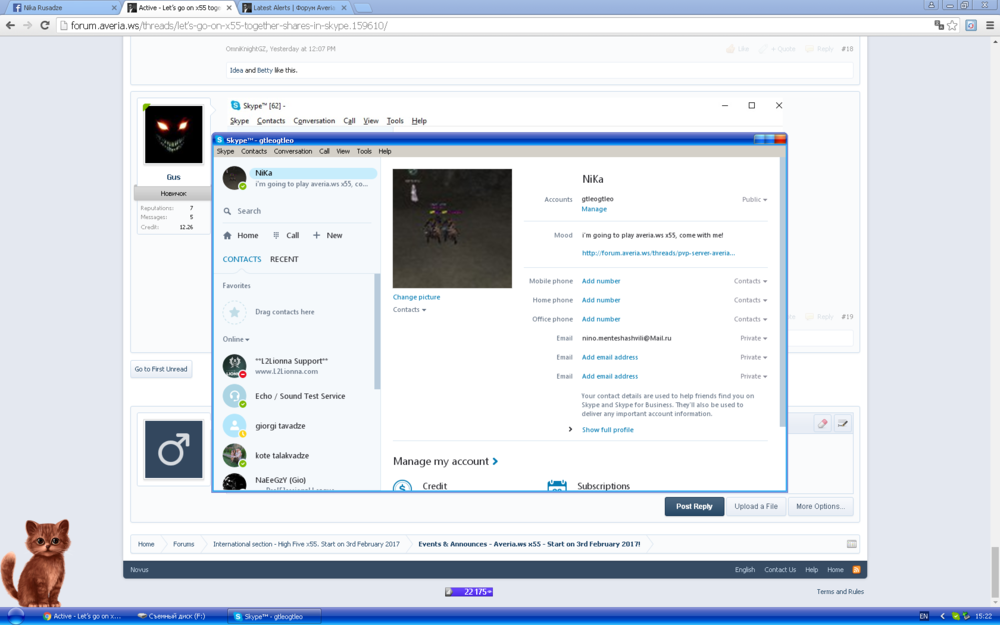Bookmark the page using the star icon
Image resolution: width=1000 pixels, height=625 pixels.
(x=953, y=25)
